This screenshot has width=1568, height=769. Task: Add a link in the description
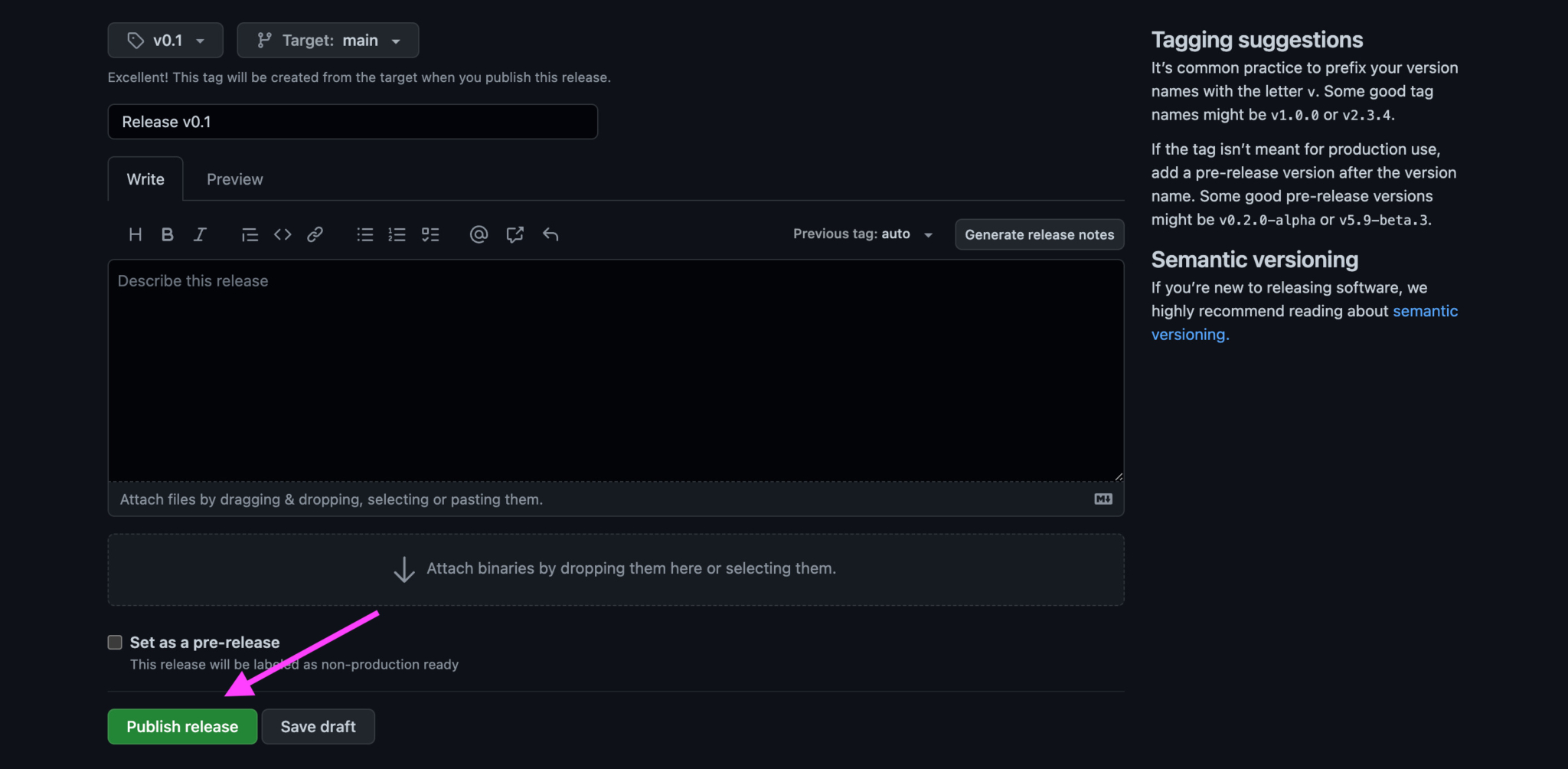(x=315, y=234)
